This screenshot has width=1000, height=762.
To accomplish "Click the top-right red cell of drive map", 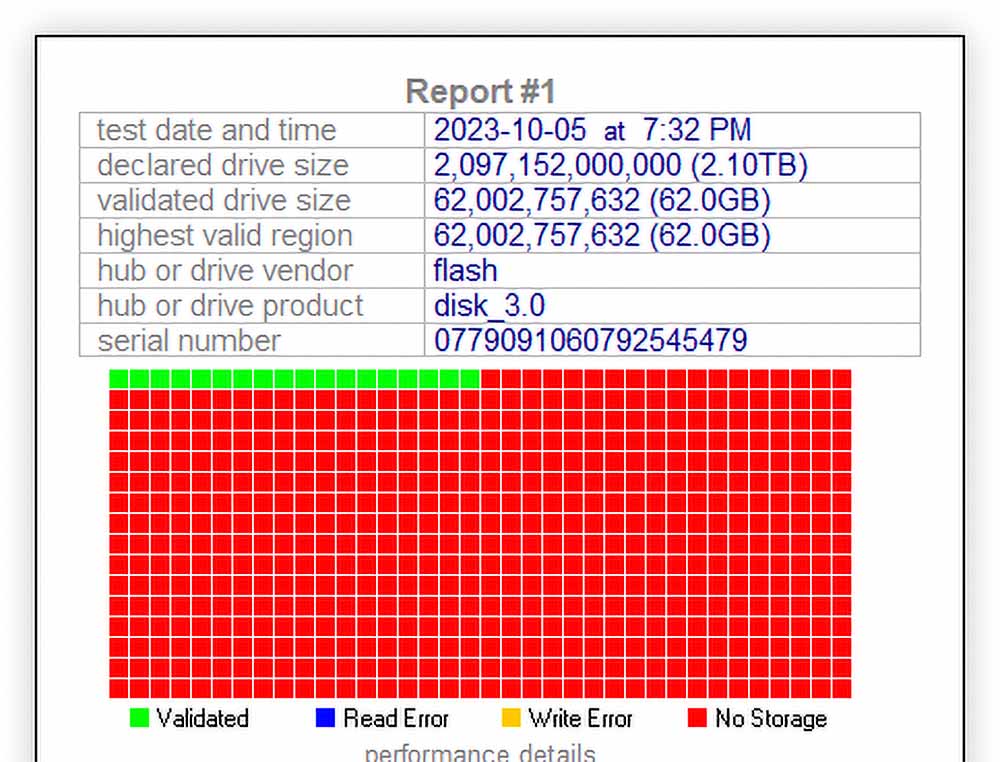I will point(841,378).
